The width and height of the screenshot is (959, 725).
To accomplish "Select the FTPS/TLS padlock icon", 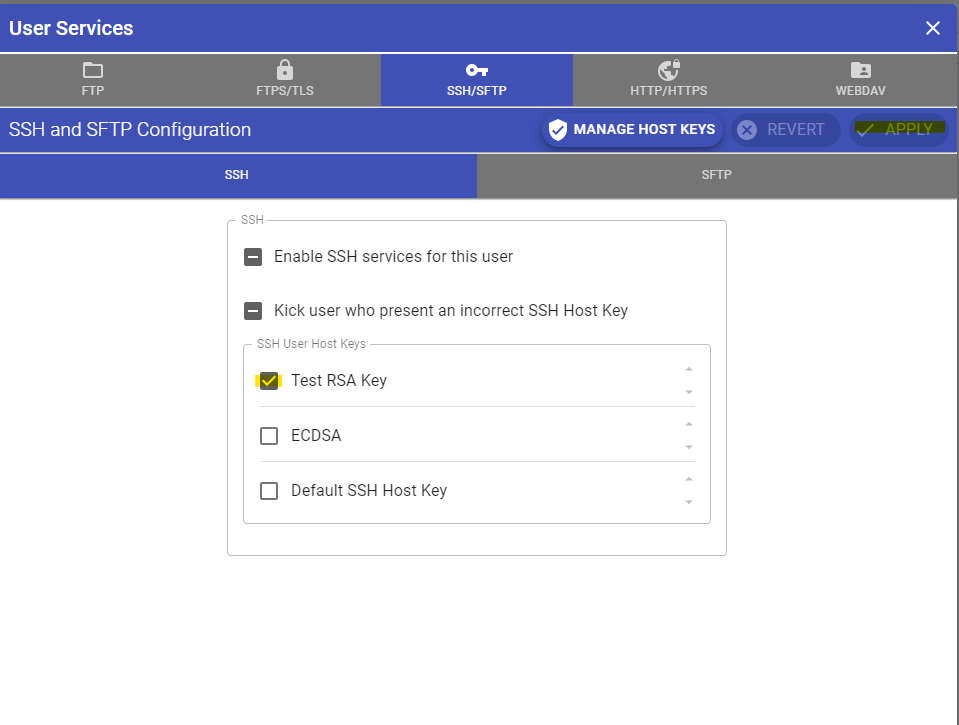I will click(284, 70).
